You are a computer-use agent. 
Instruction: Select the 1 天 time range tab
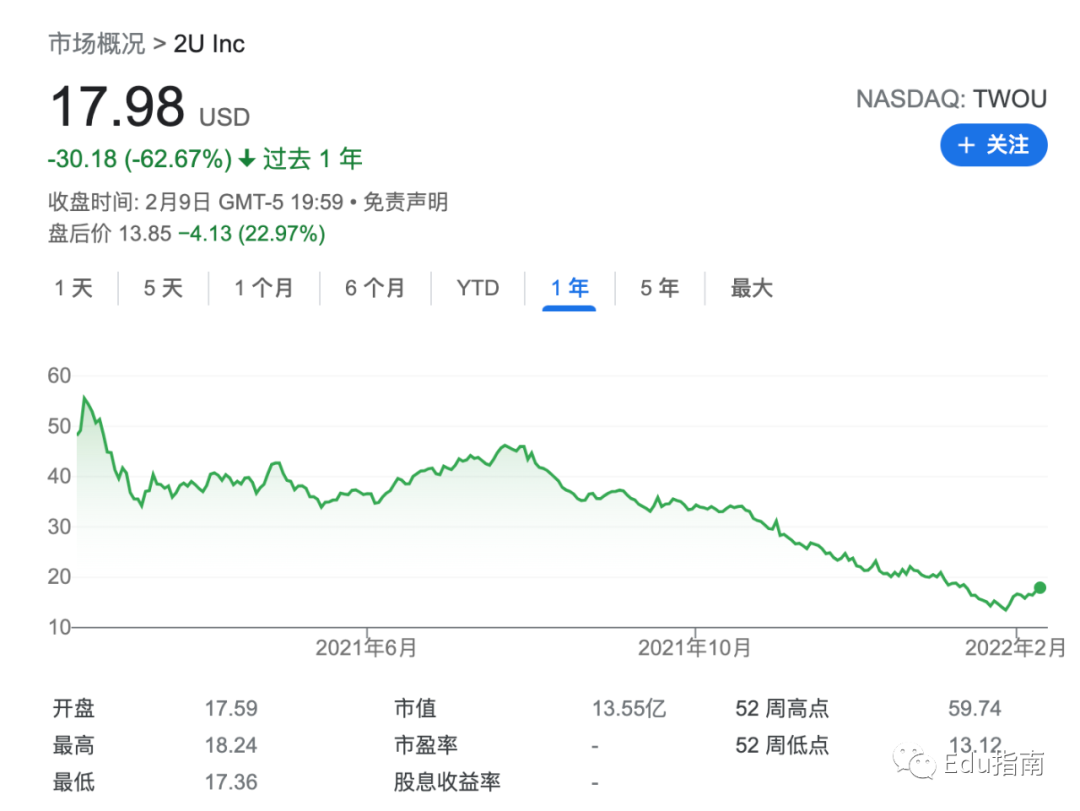click(74, 287)
